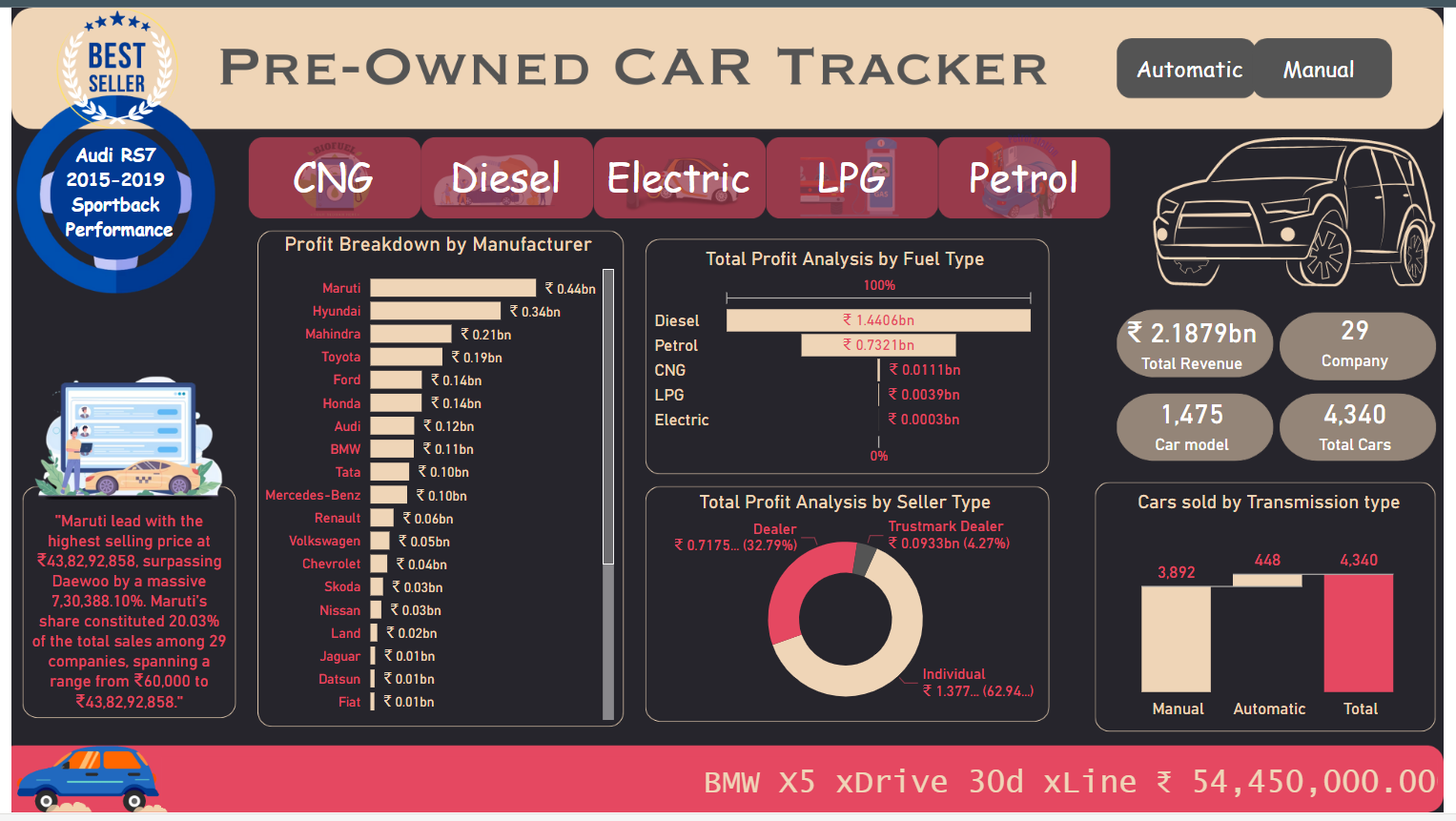Filter by Automatic transmission
This screenshot has height=821, width=1456.
pyautogui.click(x=1188, y=70)
